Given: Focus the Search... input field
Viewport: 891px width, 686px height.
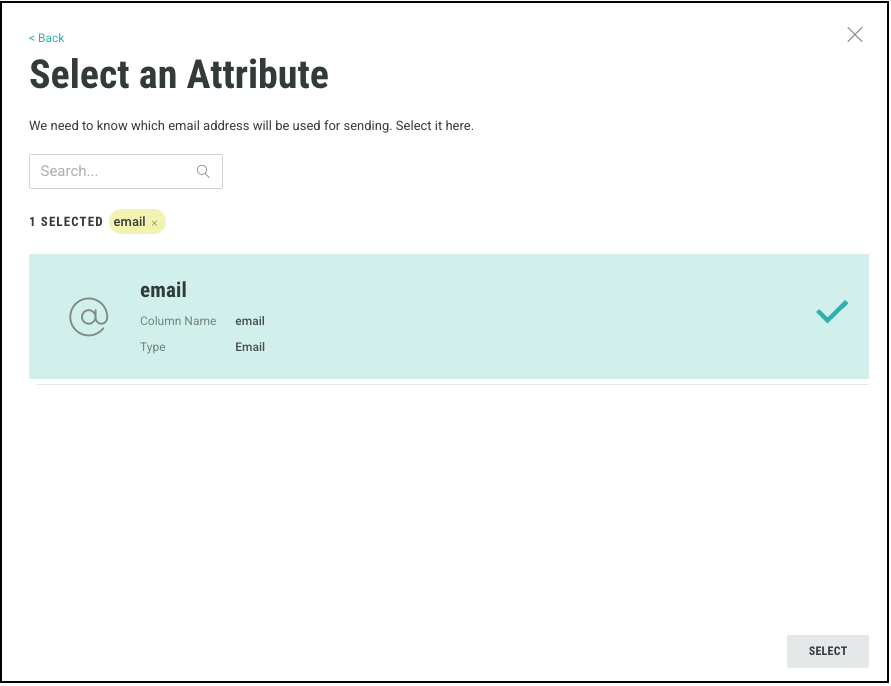Looking at the screenshot, I should point(112,171).
